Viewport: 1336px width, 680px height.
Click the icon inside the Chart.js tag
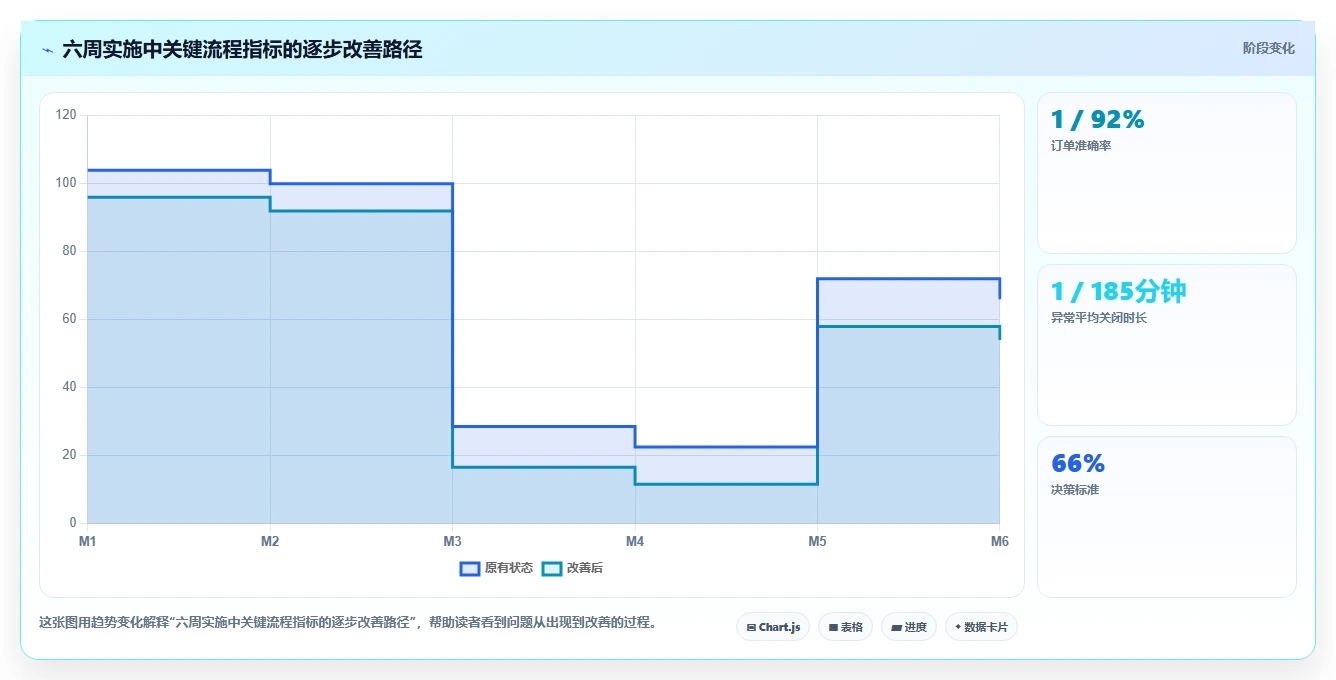tap(751, 628)
